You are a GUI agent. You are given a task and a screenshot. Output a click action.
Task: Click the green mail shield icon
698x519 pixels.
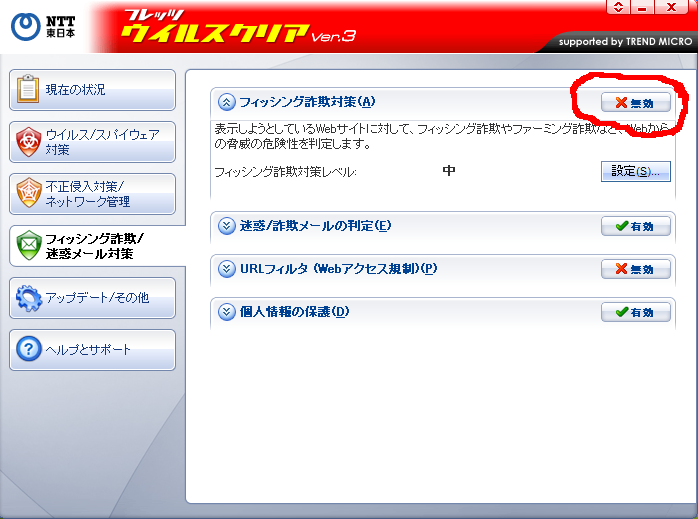[29, 245]
